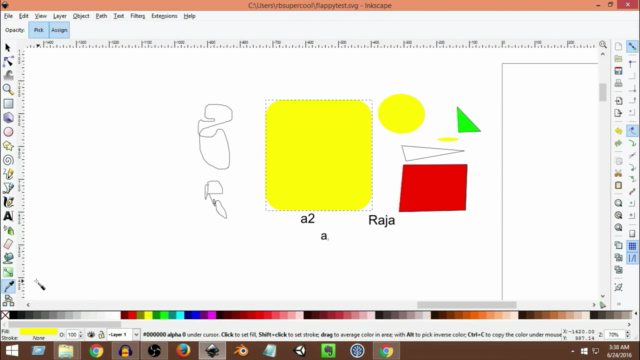Screen dimensions: 640x360
Task: Increase the zoom percentage stepper
Action: (627, 333)
